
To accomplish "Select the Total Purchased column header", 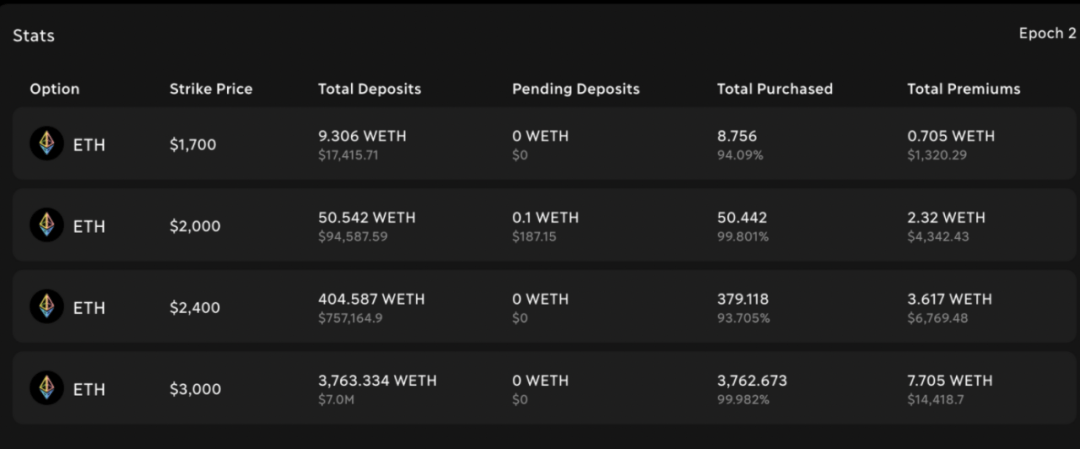I will click(774, 89).
